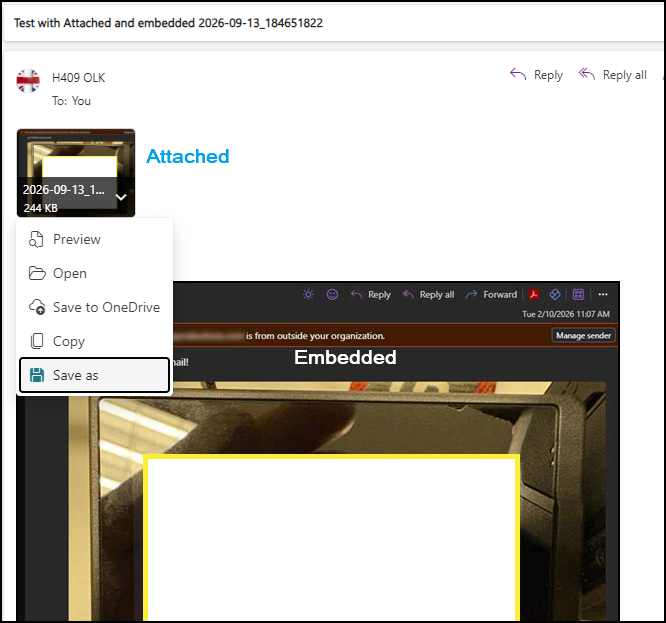Viewport: 666px width, 623px height.
Task: Click the purple apps grid icon
Action: tap(579, 294)
